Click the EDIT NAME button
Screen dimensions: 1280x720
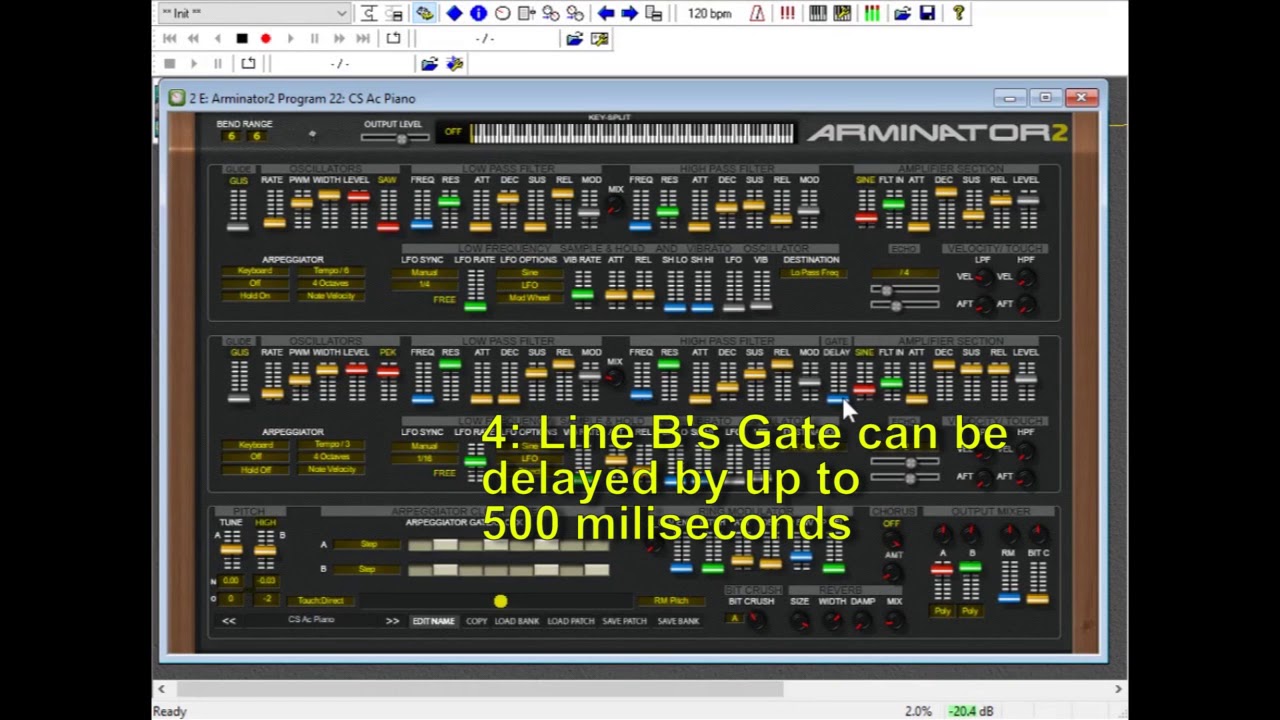pyautogui.click(x=434, y=621)
